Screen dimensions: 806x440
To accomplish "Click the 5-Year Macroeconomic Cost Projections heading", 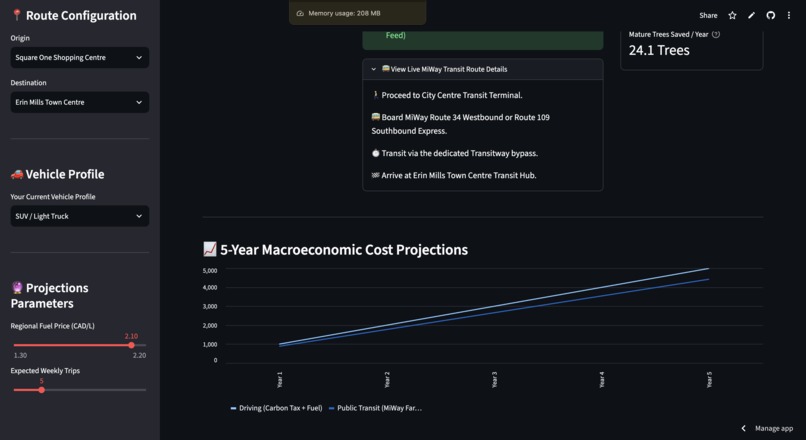I will pos(336,250).
